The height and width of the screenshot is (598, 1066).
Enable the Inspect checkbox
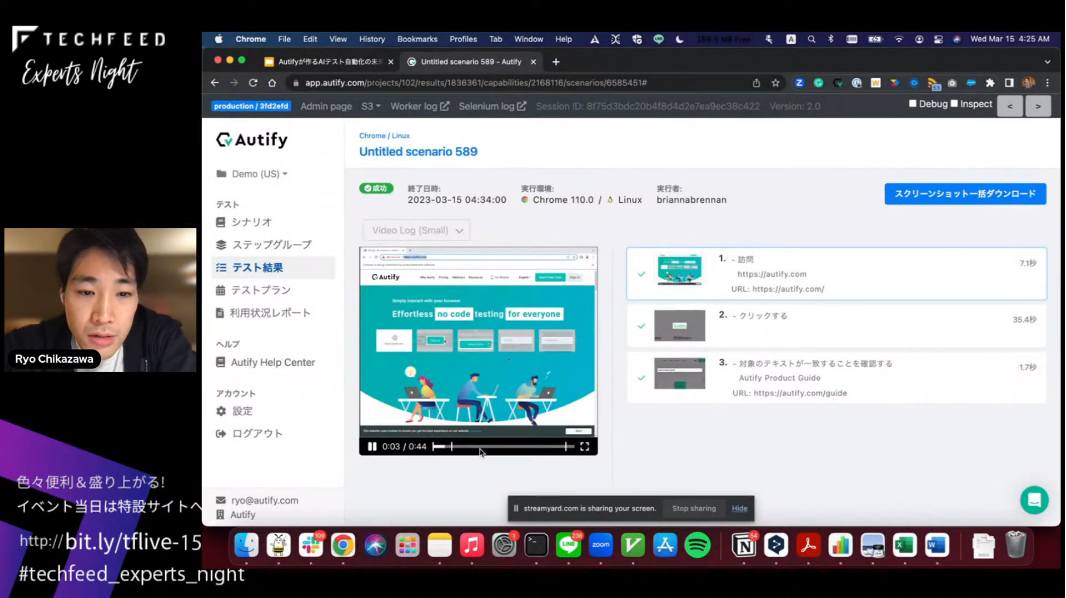coord(954,104)
